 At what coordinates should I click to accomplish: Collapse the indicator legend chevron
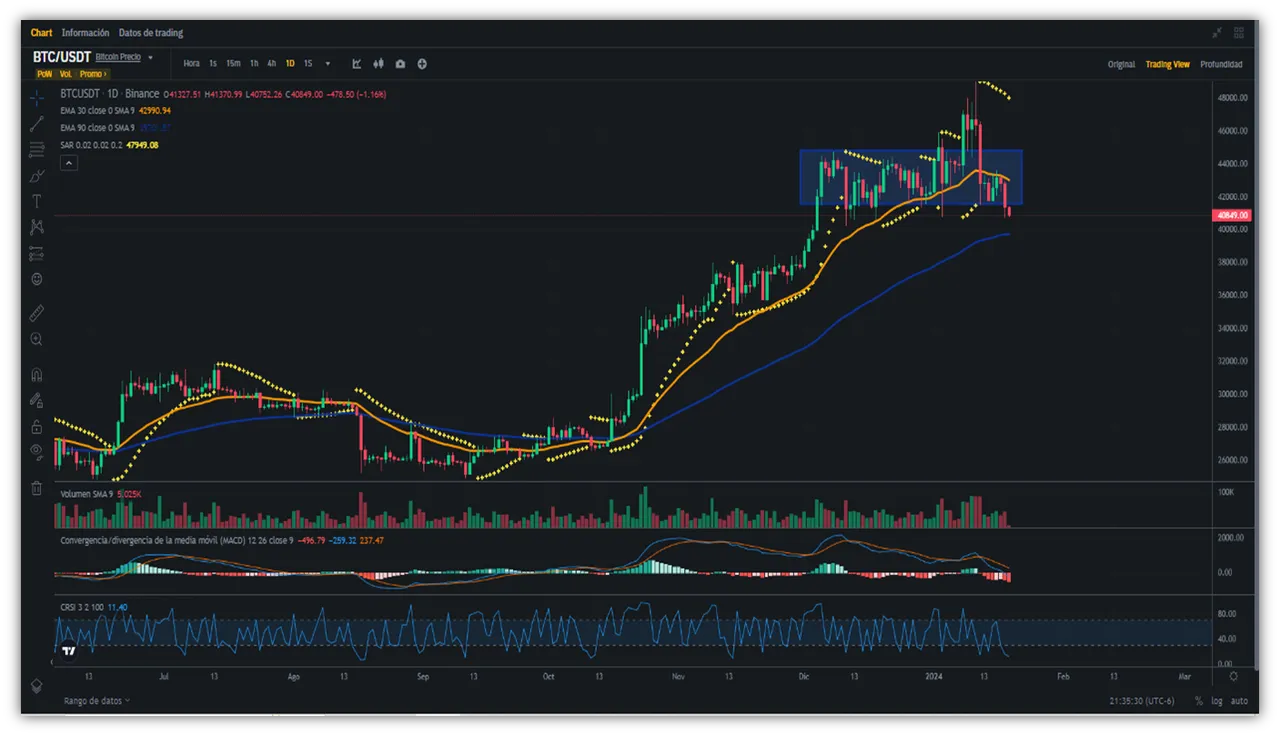69,162
